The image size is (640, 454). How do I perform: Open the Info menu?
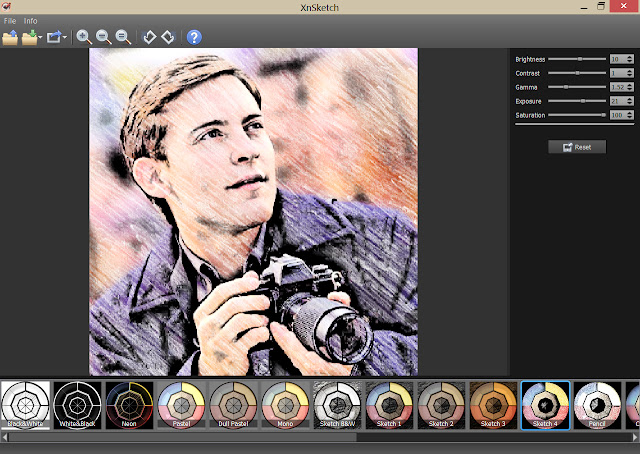(x=30, y=21)
